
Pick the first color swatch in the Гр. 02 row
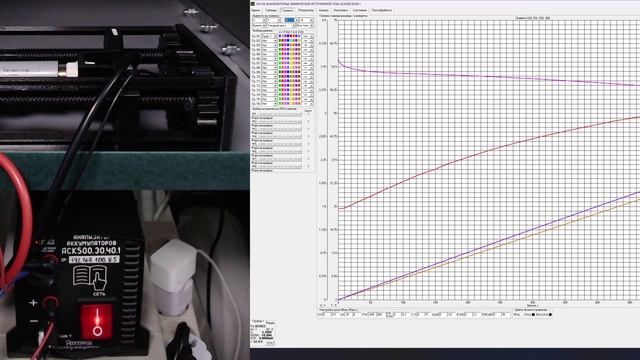pyautogui.click(x=280, y=40)
